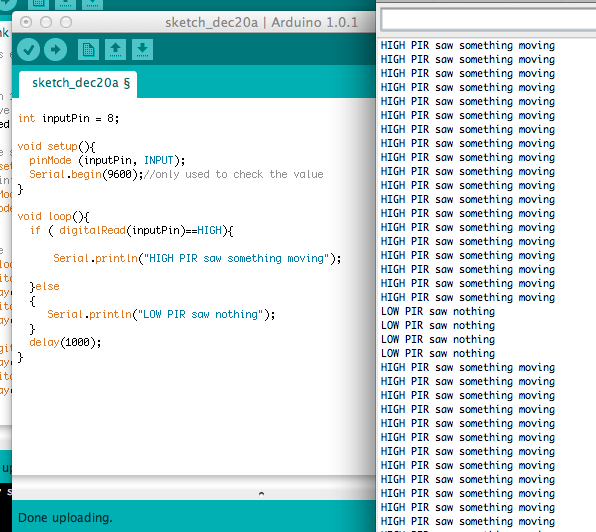Click the last 'LOW PIR saw nothing' serial output line
The height and width of the screenshot is (532, 596).
coord(438,354)
